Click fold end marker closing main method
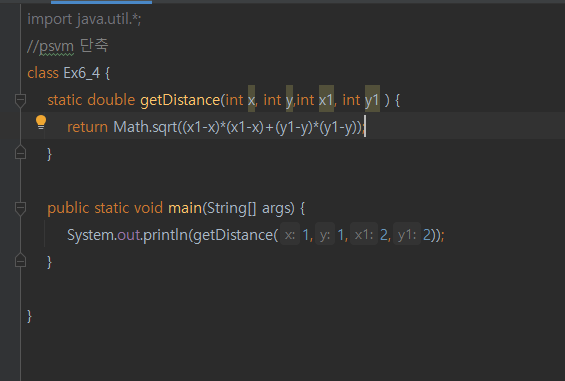565x381 pixels. coord(21,261)
